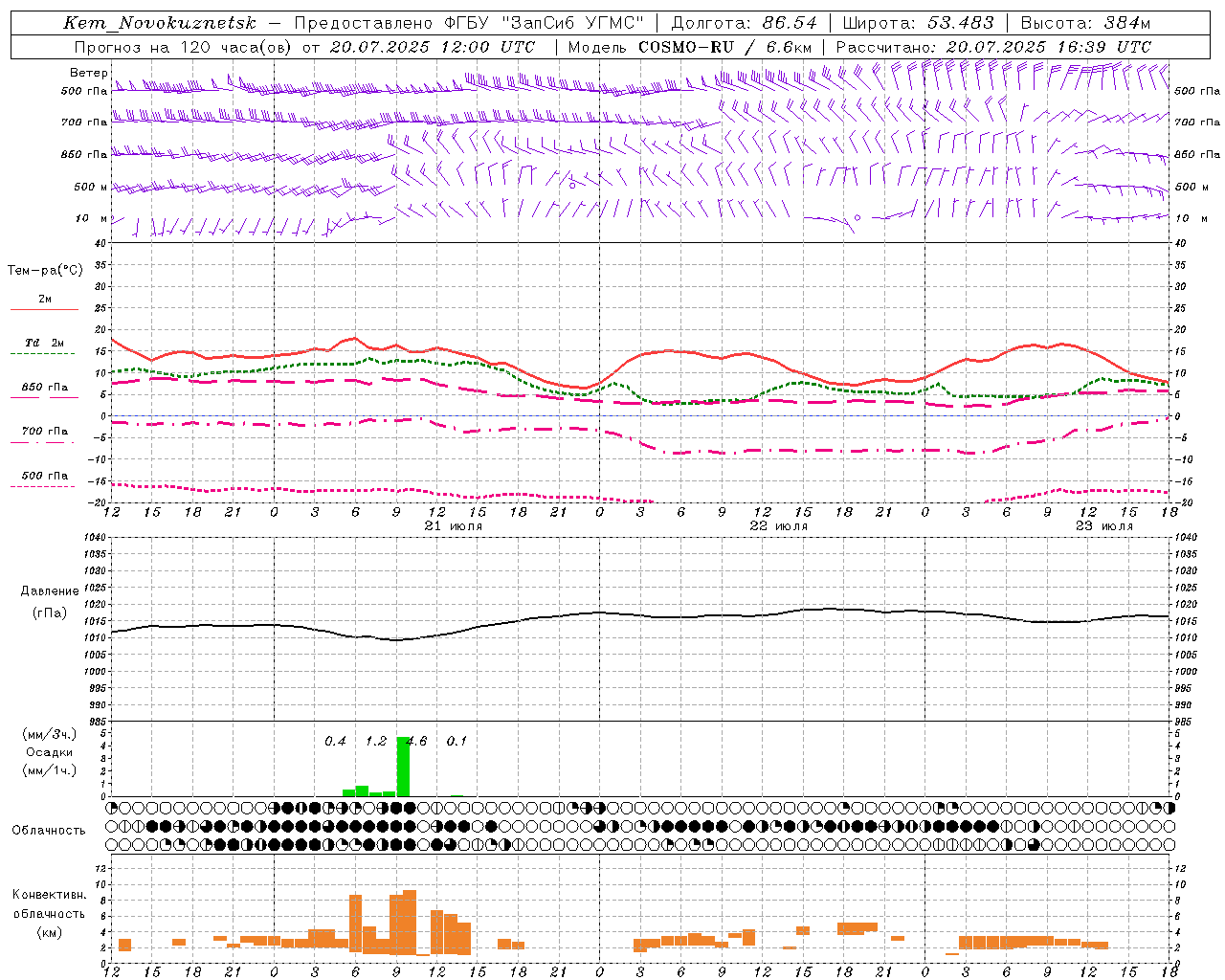Click the Ветер panel label
This screenshot has height=980, width=1225.
pos(89,73)
